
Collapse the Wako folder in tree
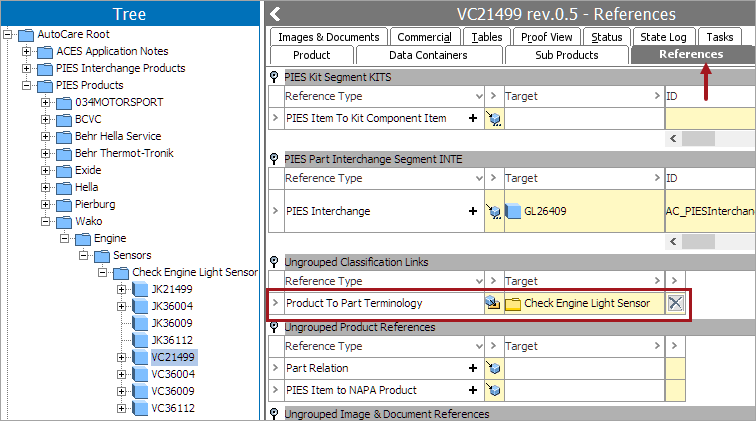click(46, 221)
